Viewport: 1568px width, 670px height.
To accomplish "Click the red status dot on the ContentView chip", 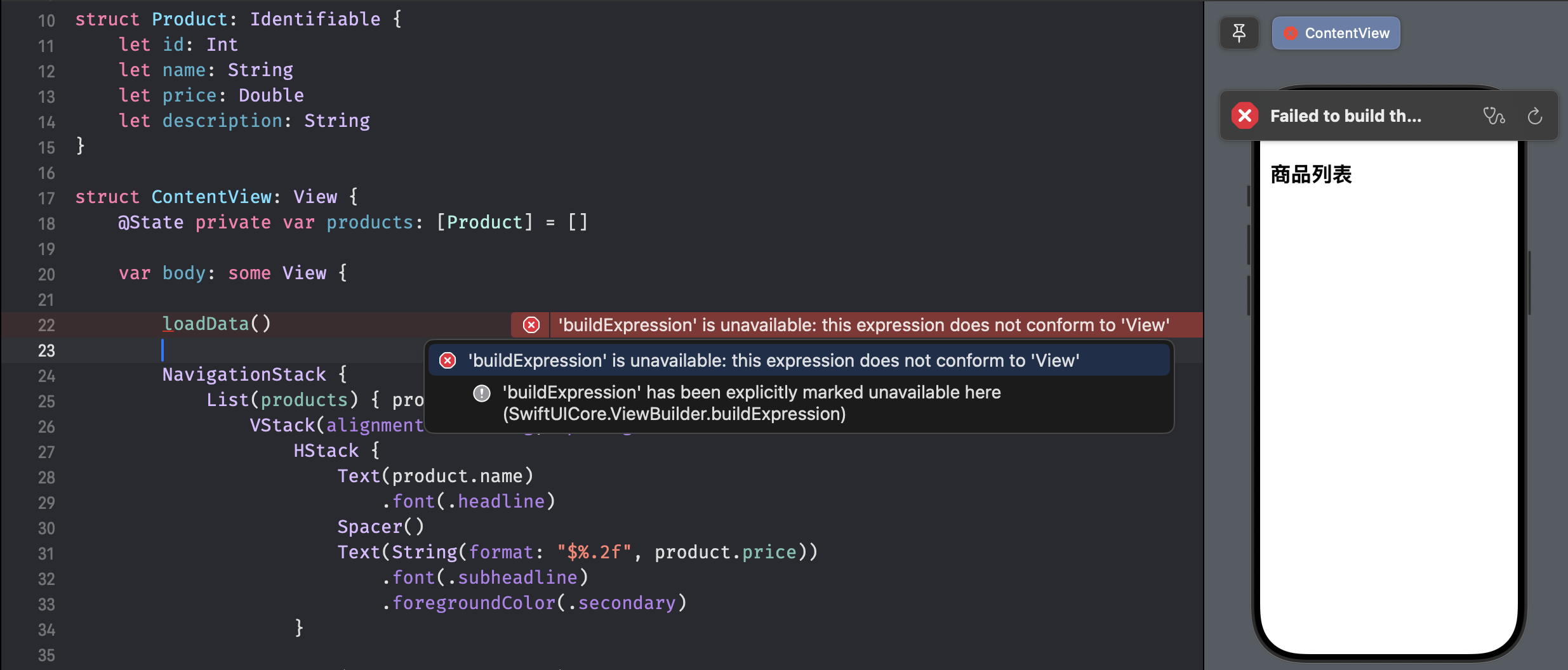I will tap(1290, 34).
